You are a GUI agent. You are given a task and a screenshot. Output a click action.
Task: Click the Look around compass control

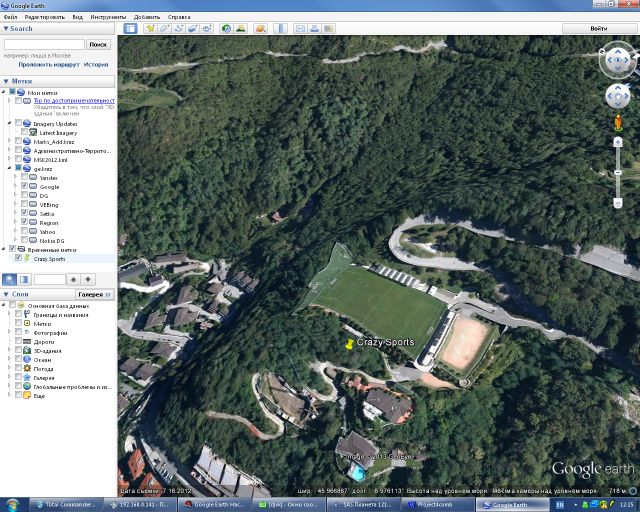click(x=617, y=60)
